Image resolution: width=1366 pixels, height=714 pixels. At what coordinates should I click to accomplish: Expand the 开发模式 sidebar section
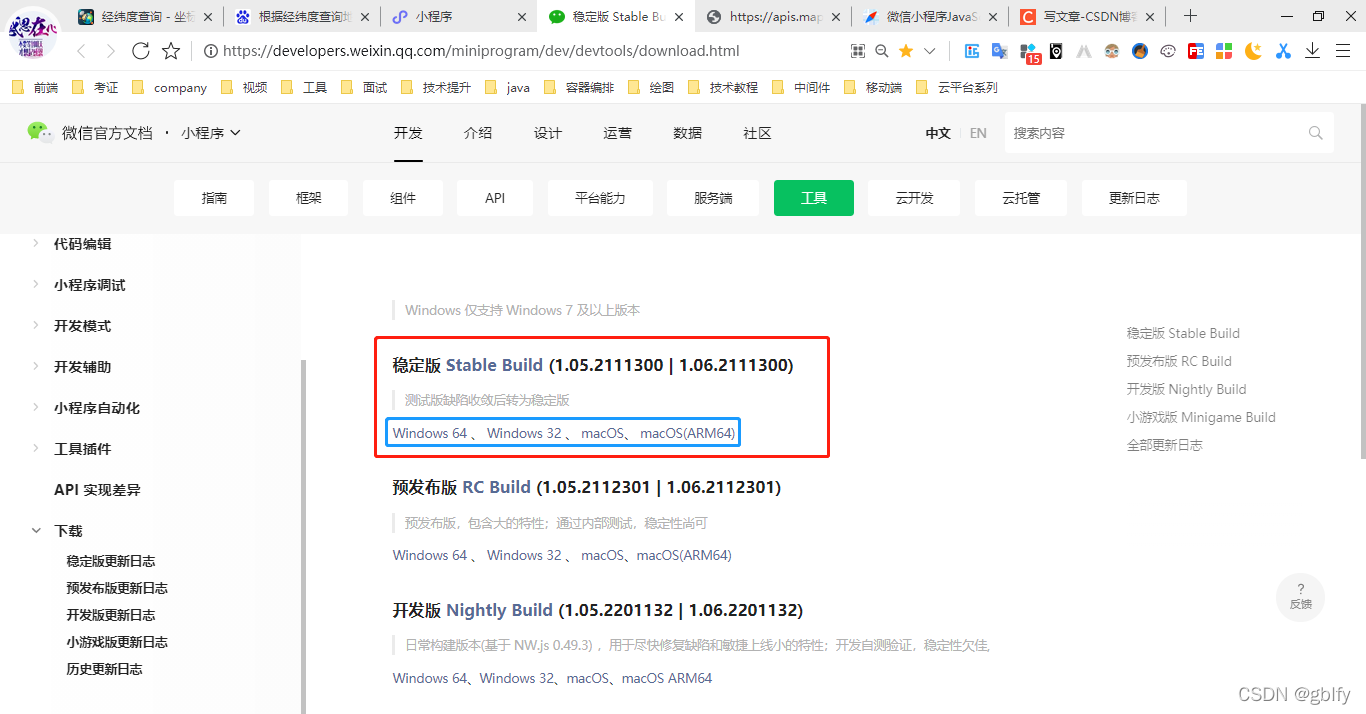pyautogui.click(x=36, y=326)
